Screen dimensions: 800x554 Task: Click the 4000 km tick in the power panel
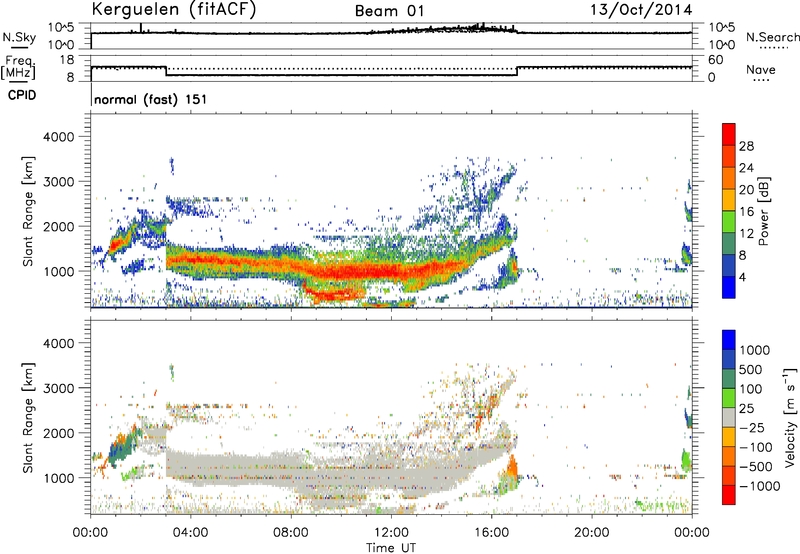coord(58,137)
